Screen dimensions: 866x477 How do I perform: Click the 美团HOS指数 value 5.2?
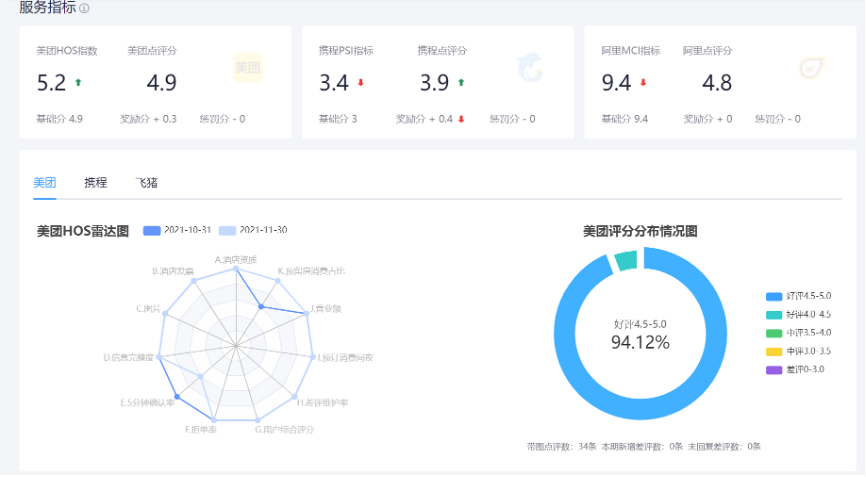pyautogui.click(x=51, y=83)
